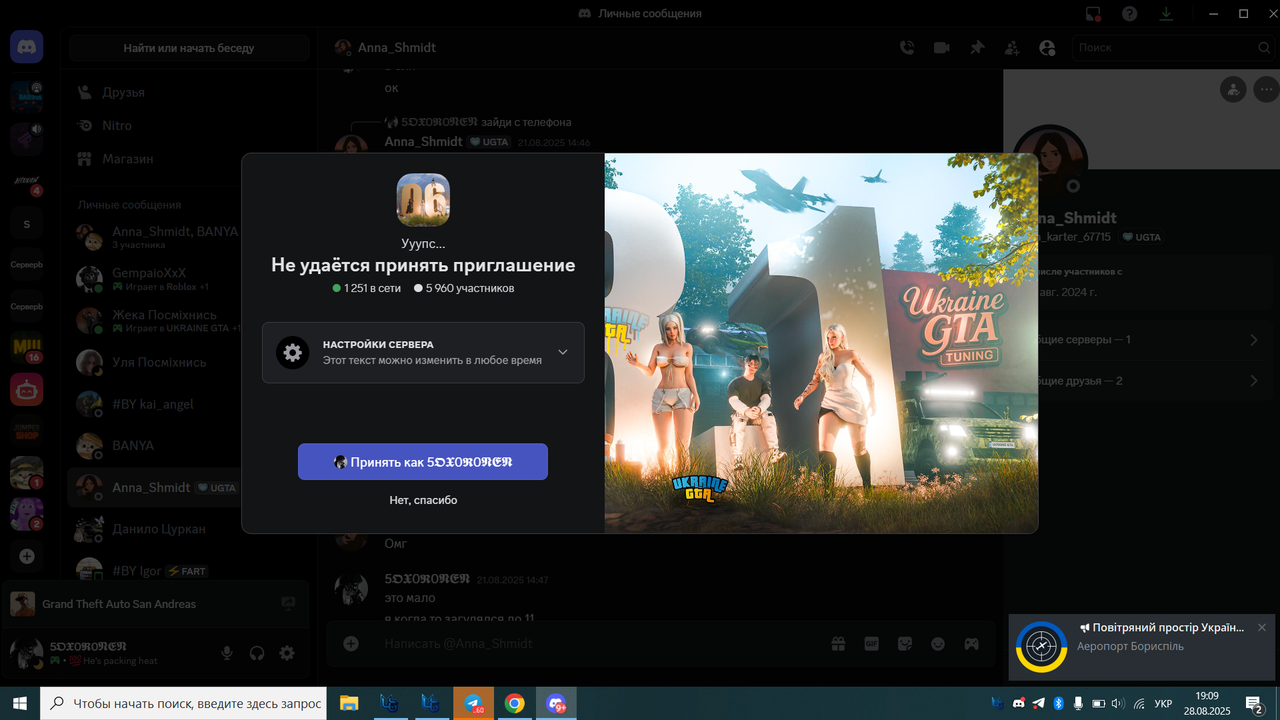Click the Ukraine GTA invite banner image
This screenshot has width=1280, height=720.
(821, 343)
